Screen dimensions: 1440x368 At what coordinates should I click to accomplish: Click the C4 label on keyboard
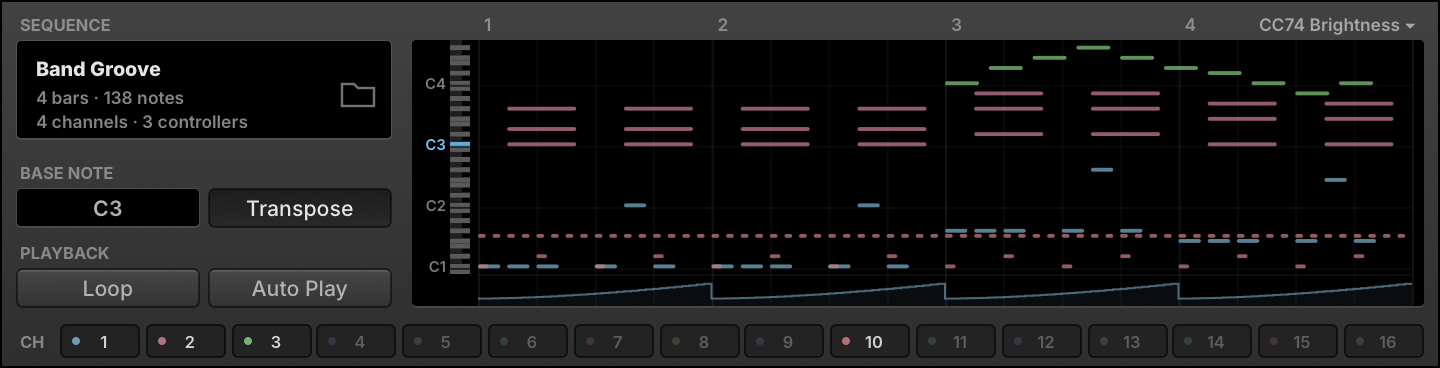[435, 84]
